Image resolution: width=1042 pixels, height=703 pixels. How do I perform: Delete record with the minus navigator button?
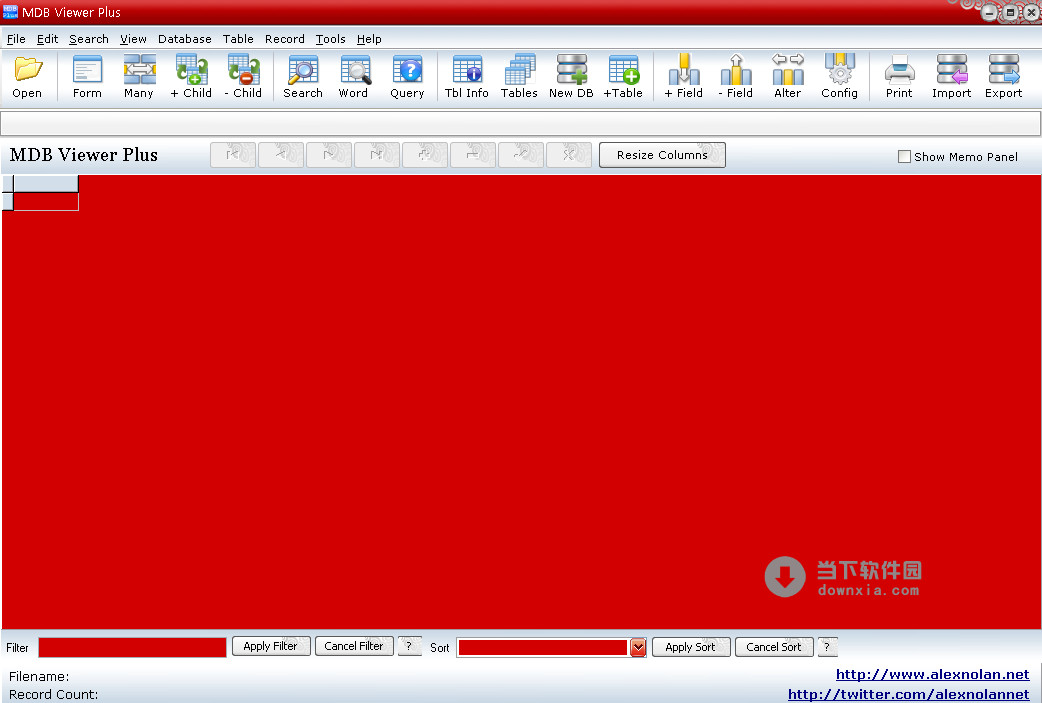tap(472, 155)
